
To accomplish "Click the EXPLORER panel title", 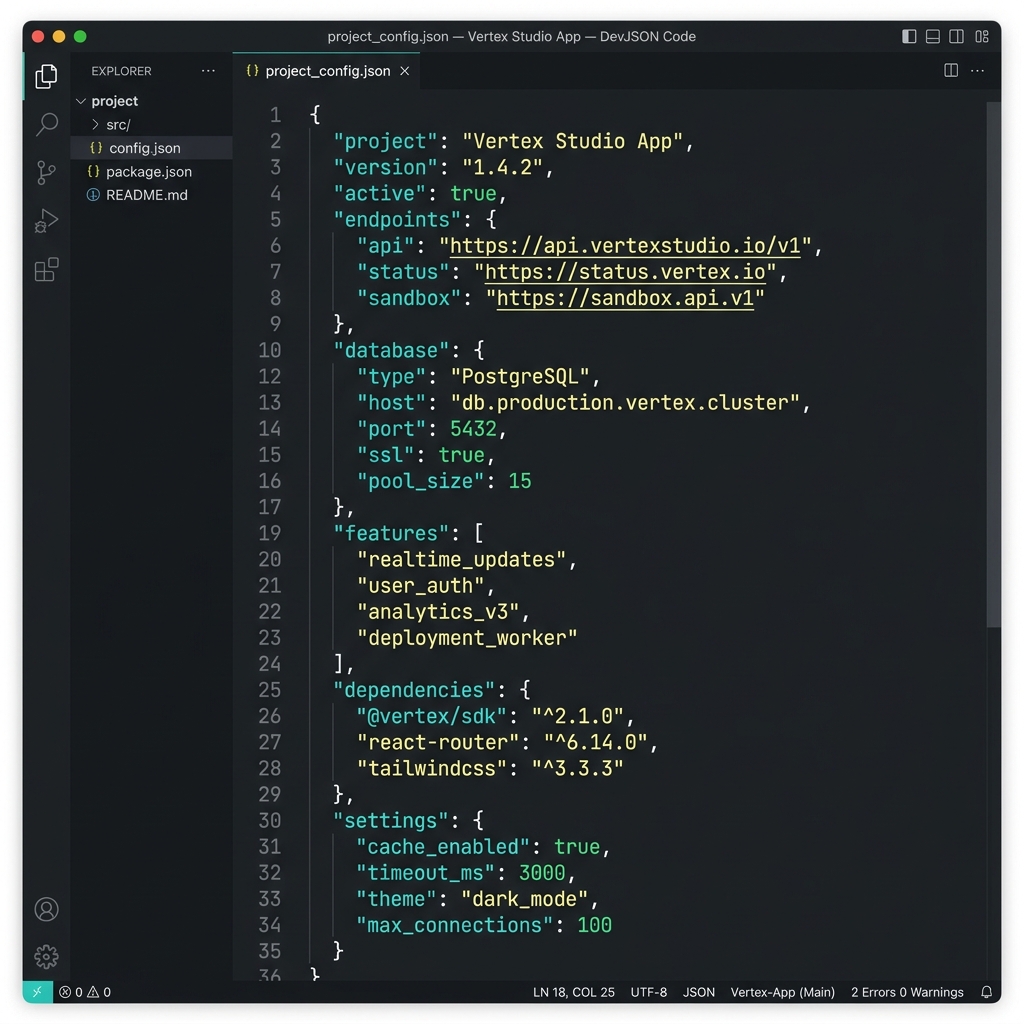I will 121,71.
